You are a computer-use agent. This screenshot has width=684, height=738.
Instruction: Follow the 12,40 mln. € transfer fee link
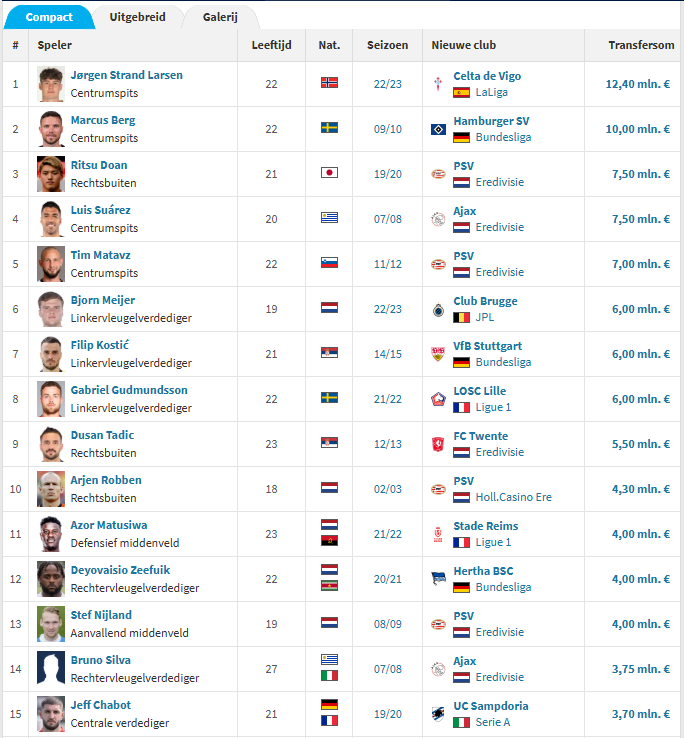click(637, 84)
